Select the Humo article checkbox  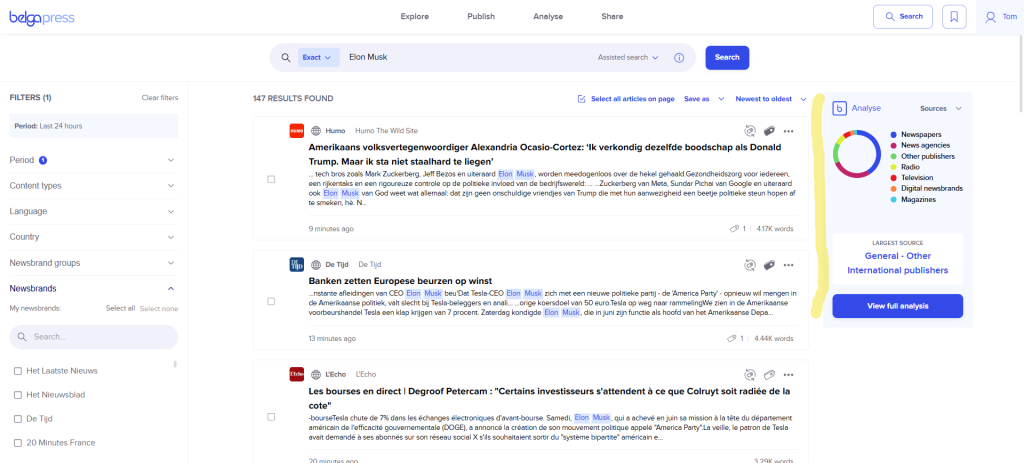coord(271,180)
